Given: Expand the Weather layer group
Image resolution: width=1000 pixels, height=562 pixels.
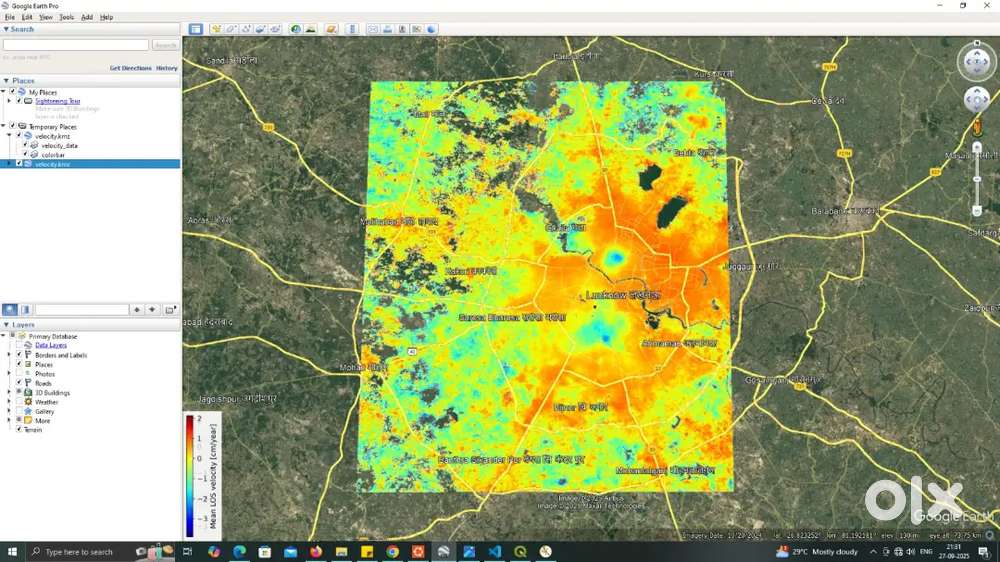Looking at the screenshot, I should pyautogui.click(x=8, y=402).
